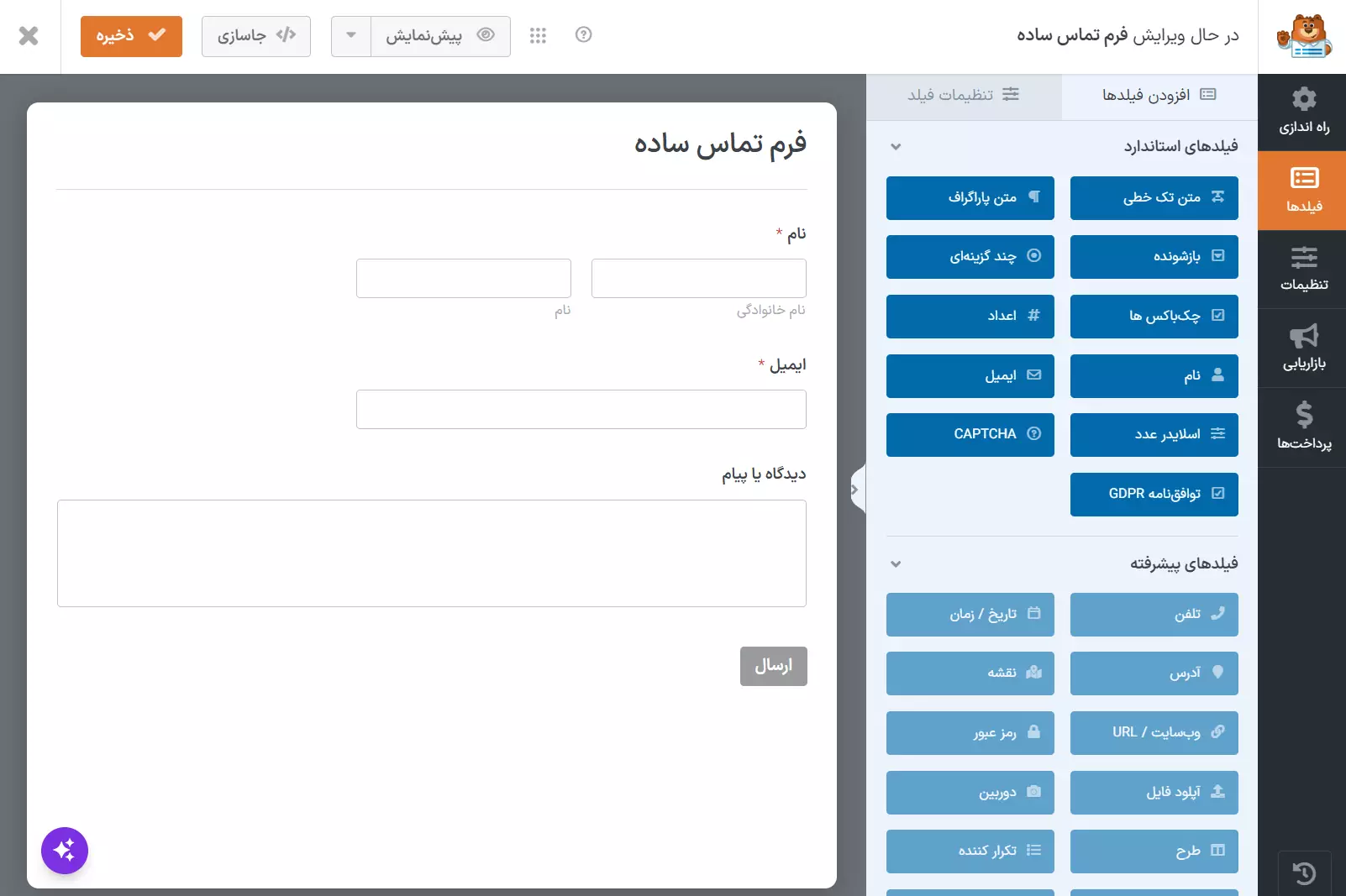Add a Single Line Text (متن تک خطی) field
The width and height of the screenshot is (1346, 896).
1154,198
